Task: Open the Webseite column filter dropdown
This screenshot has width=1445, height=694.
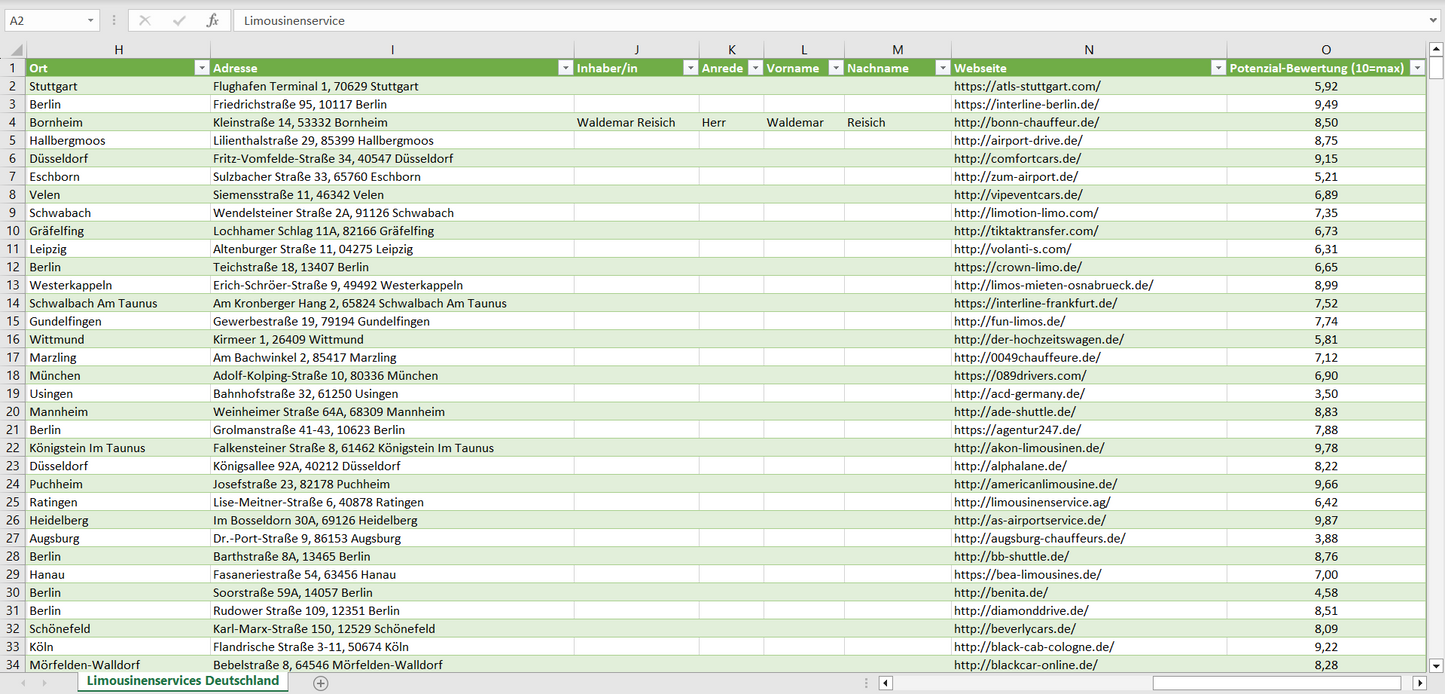Action: click(1217, 68)
